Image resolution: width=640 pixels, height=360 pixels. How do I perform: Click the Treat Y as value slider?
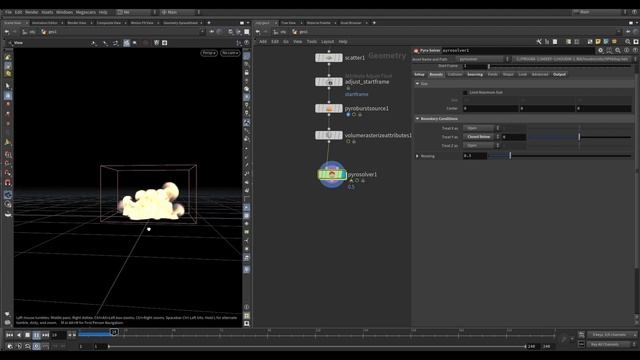tap(580, 137)
